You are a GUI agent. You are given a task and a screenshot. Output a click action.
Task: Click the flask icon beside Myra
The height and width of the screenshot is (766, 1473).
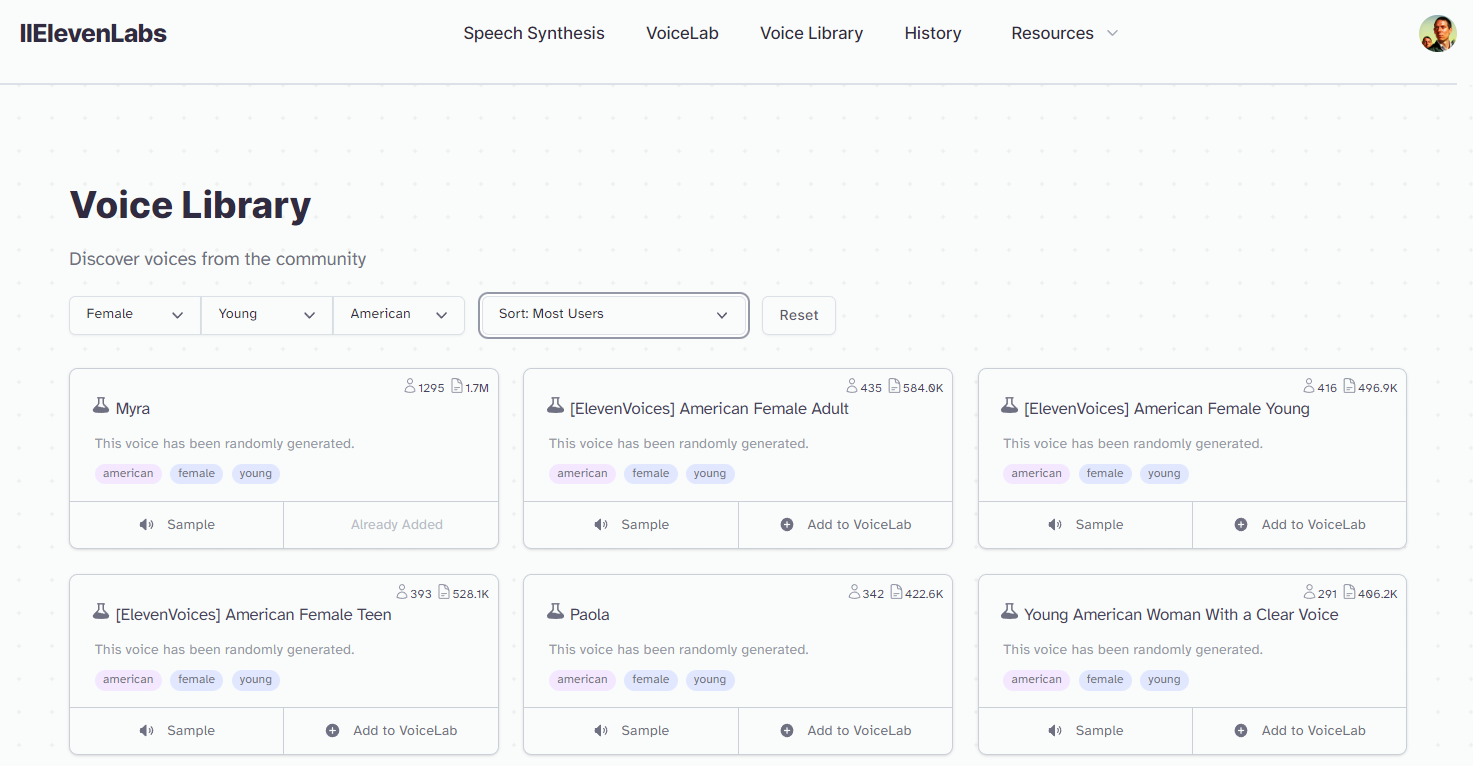click(x=101, y=406)
